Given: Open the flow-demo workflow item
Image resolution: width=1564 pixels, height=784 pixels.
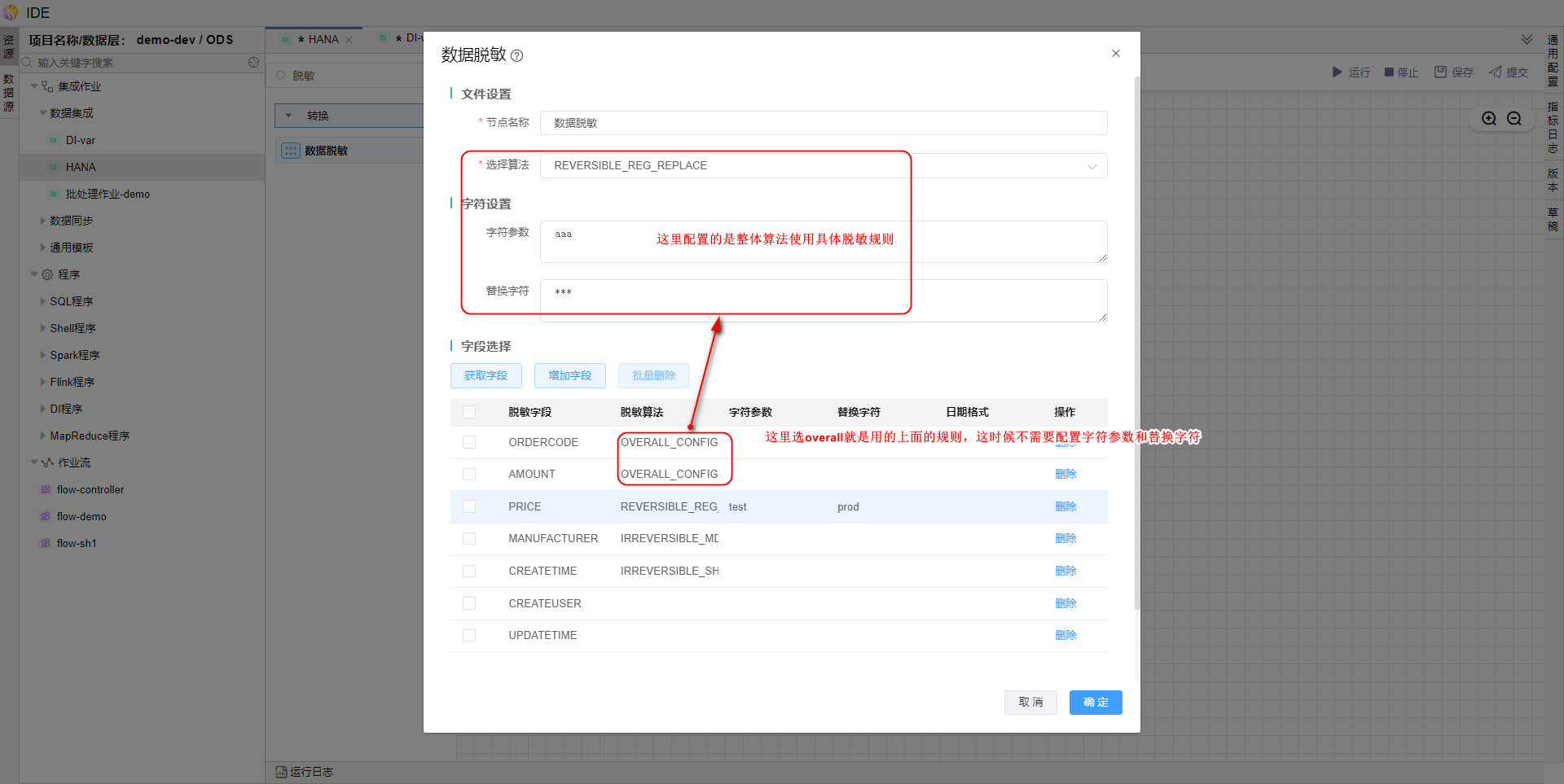Looking at the screenshot, I should pyautogui.click(x=81, y=517).
